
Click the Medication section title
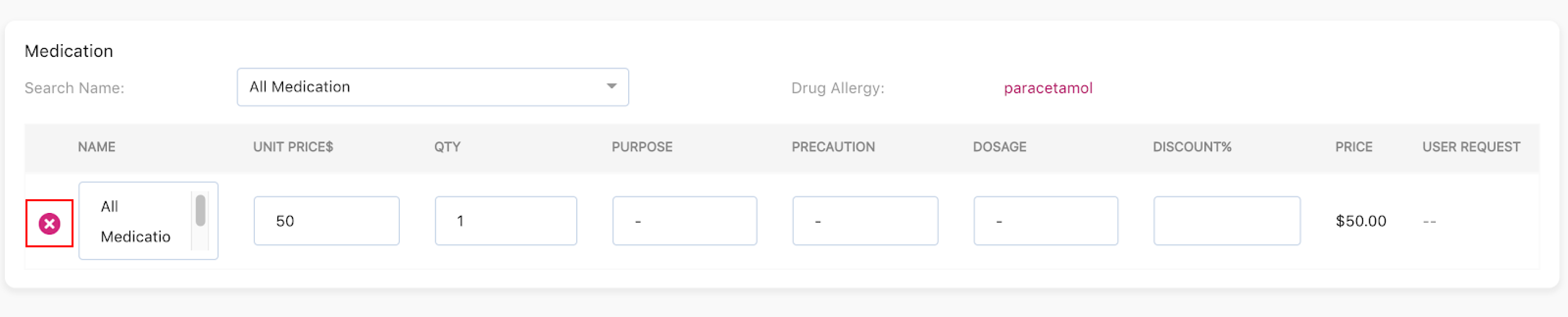(69, 51)
